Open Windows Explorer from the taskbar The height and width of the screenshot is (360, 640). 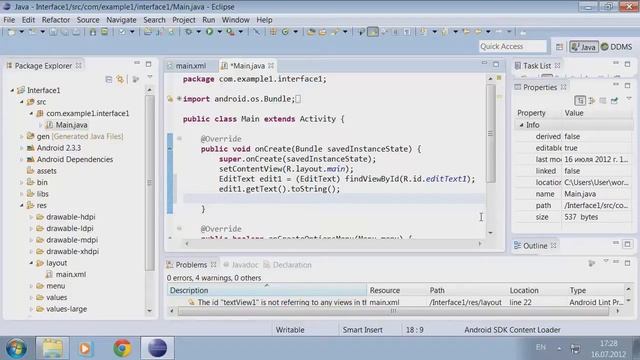pos(52,348)
